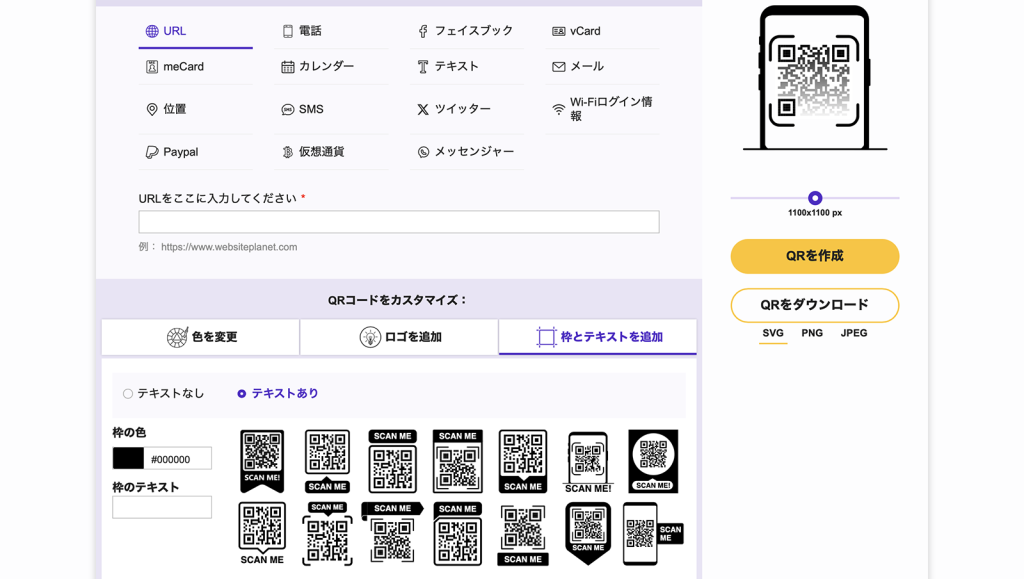Click the lightbulb icon in ロゴを追加
Image resolution: width=1024 pixels, height=579 pixels.
pos(370,337)
